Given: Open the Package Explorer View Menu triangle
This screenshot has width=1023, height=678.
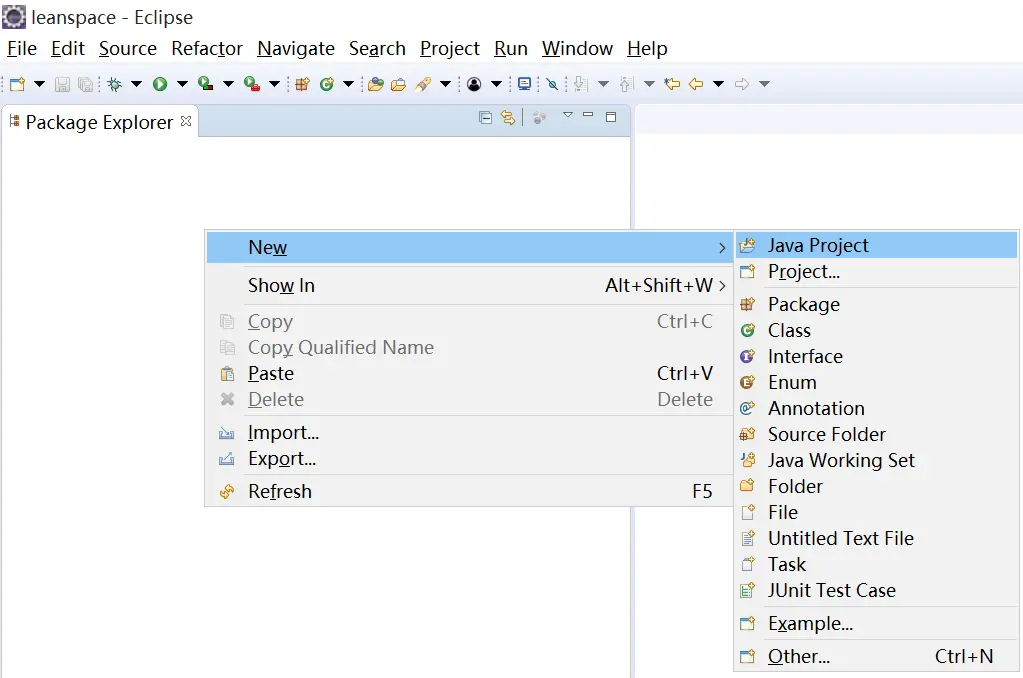Looking at the screenshot, I should (568, 115).
